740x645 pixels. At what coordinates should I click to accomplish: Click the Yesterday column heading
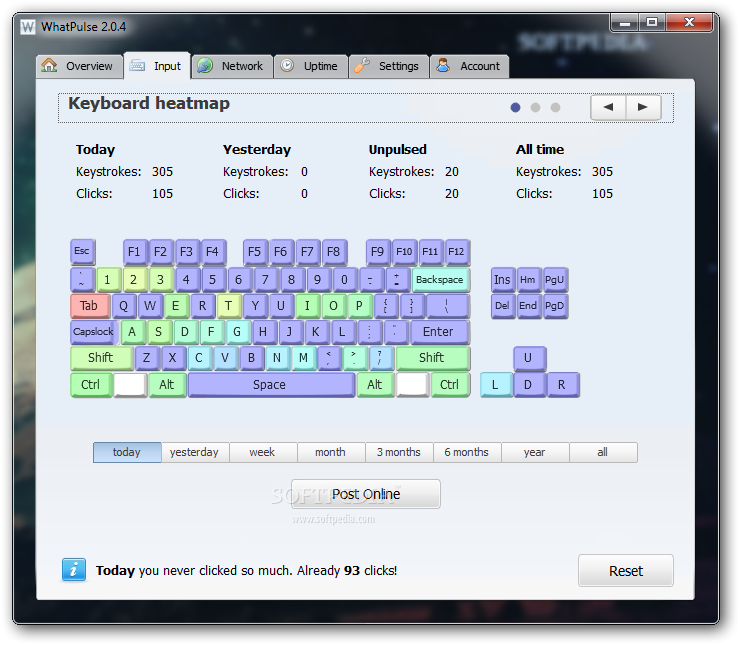pyautogui.click(x=257, y=150)
